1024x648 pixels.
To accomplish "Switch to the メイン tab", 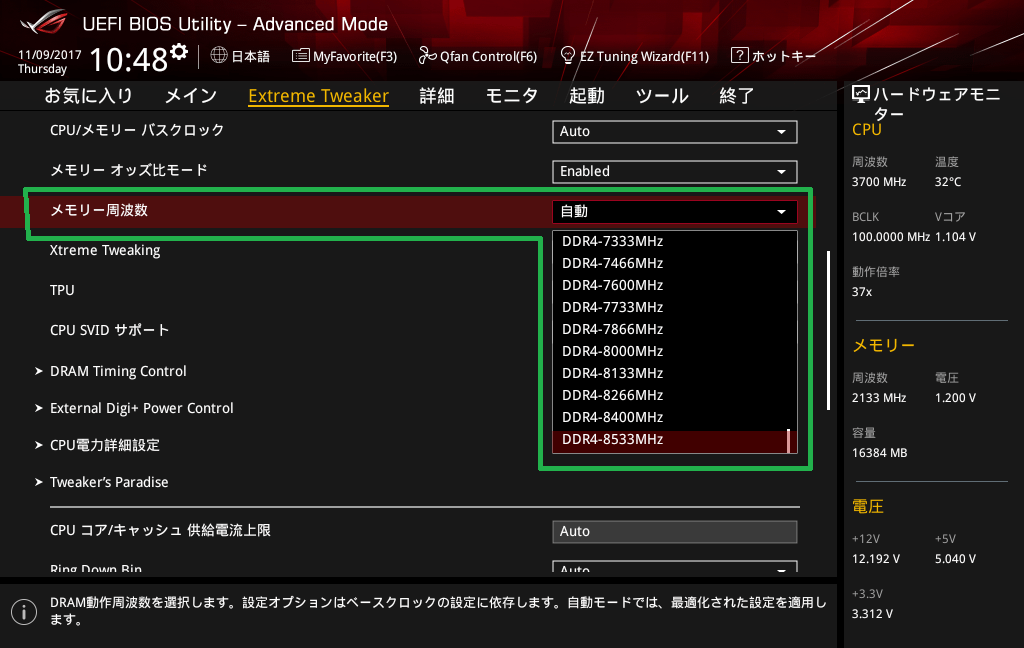I will [x=191, y=96].
